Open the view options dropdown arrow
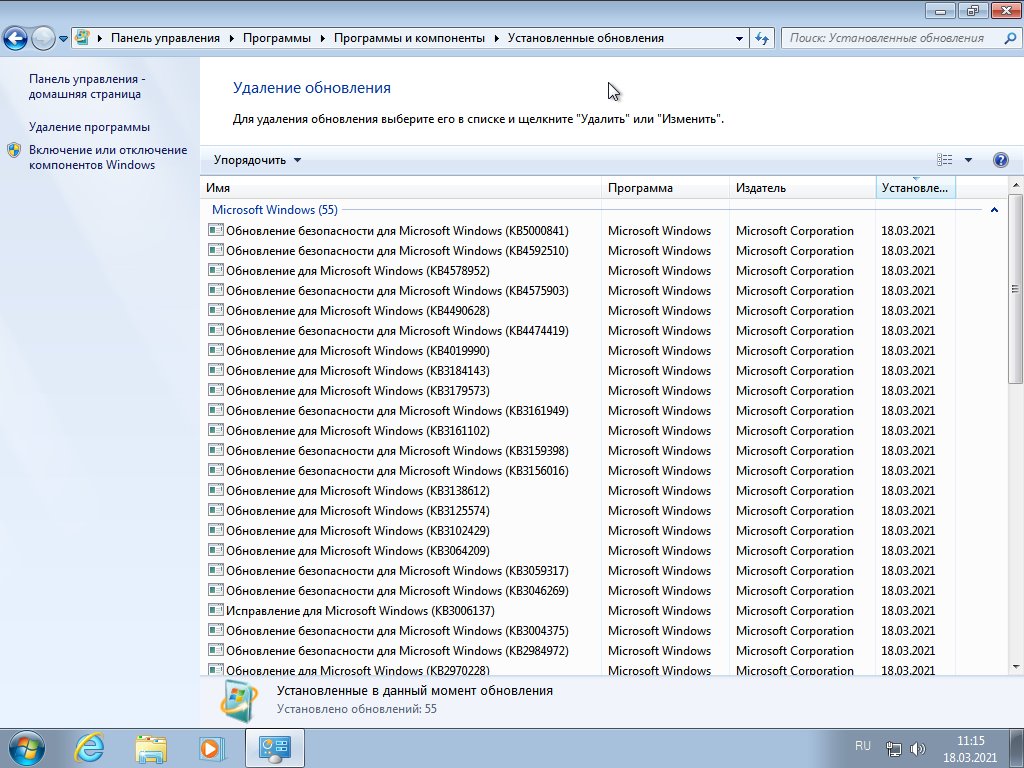 click(x=968, y=160)
